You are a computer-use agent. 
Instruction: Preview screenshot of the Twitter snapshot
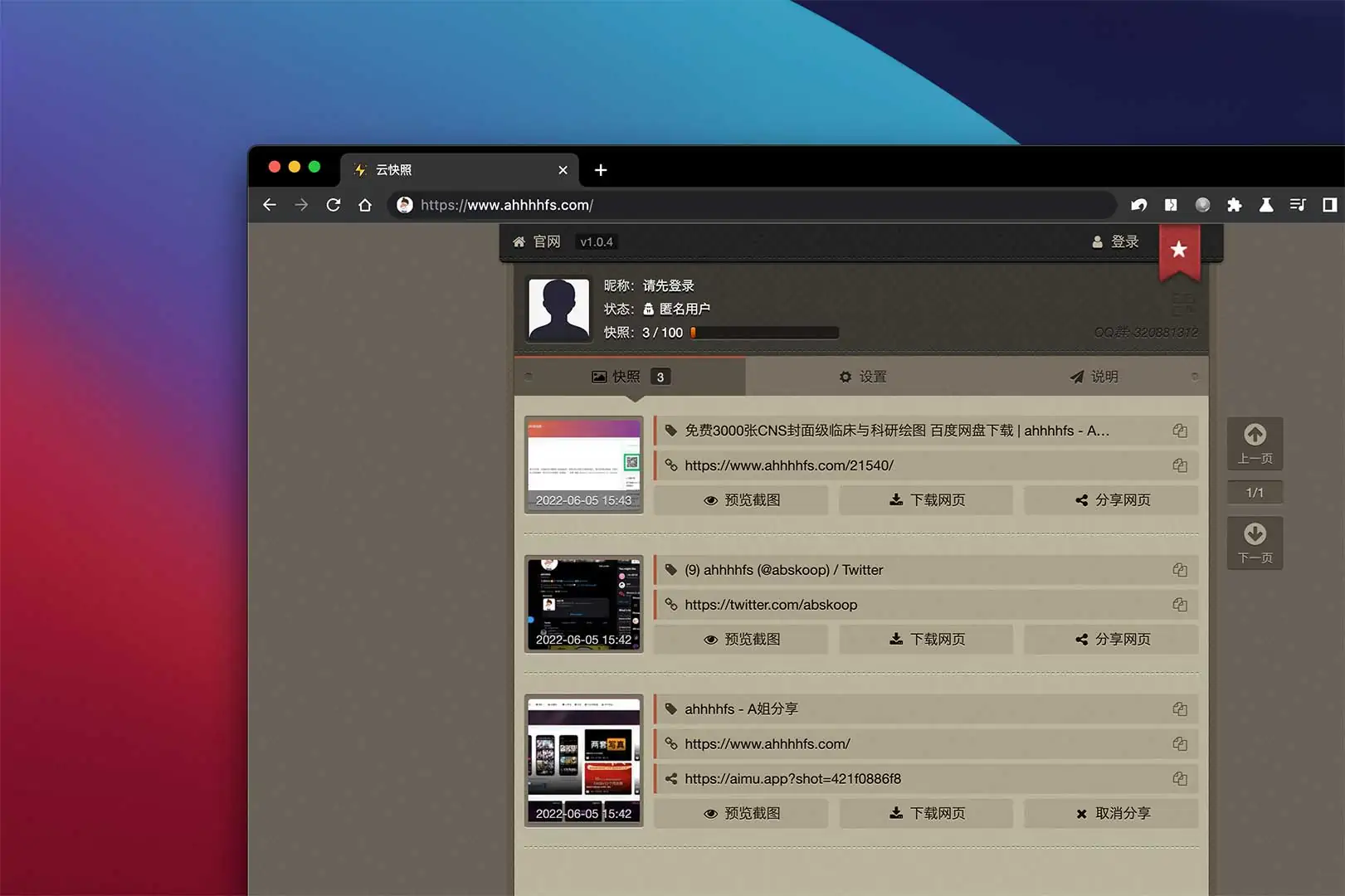point(741,640)
